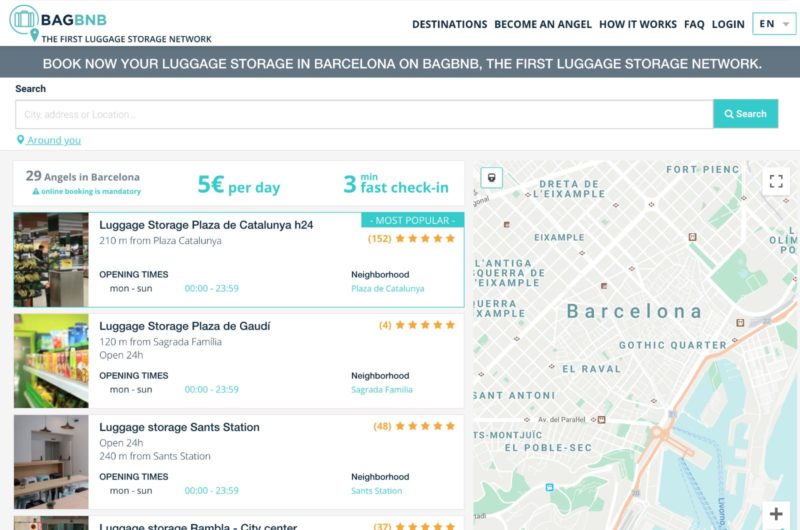This screenshot has height=530, width=800.
Task: Click the 120 m from Sagrada Família text
Action: 160,342
